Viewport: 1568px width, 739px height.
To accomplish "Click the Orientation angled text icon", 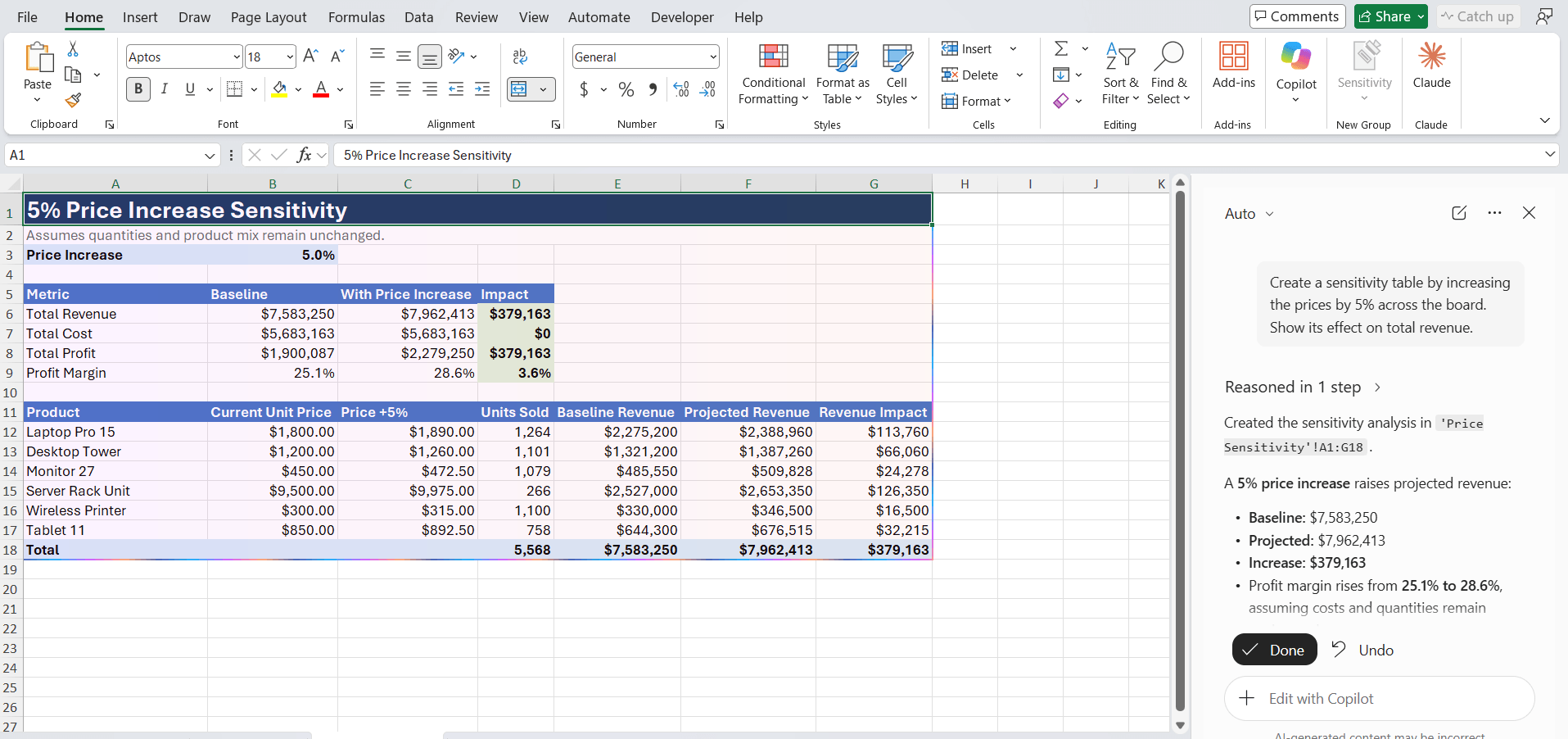I will point(457,56).
